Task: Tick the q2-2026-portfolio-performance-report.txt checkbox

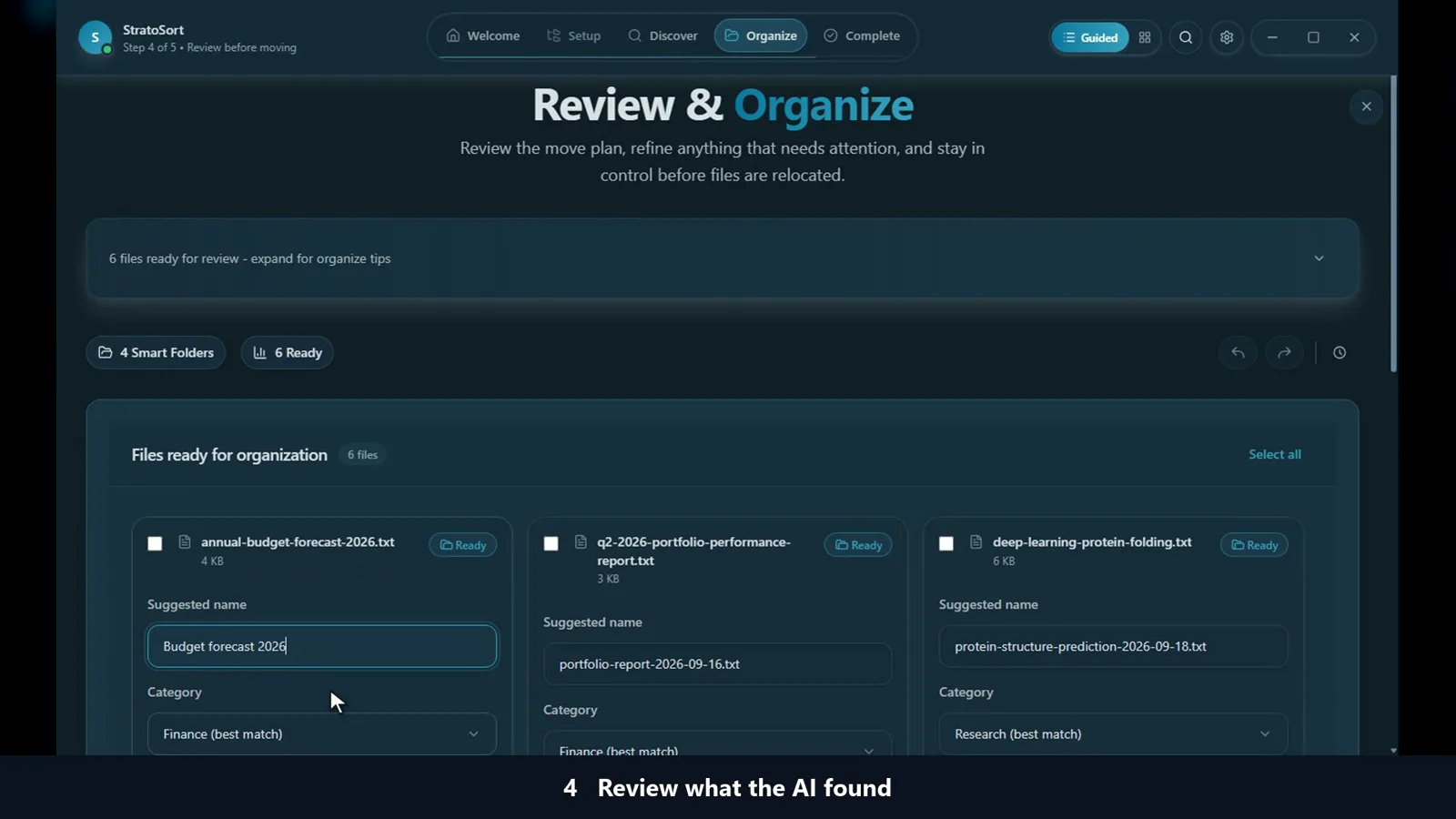Action: (551, 543)
